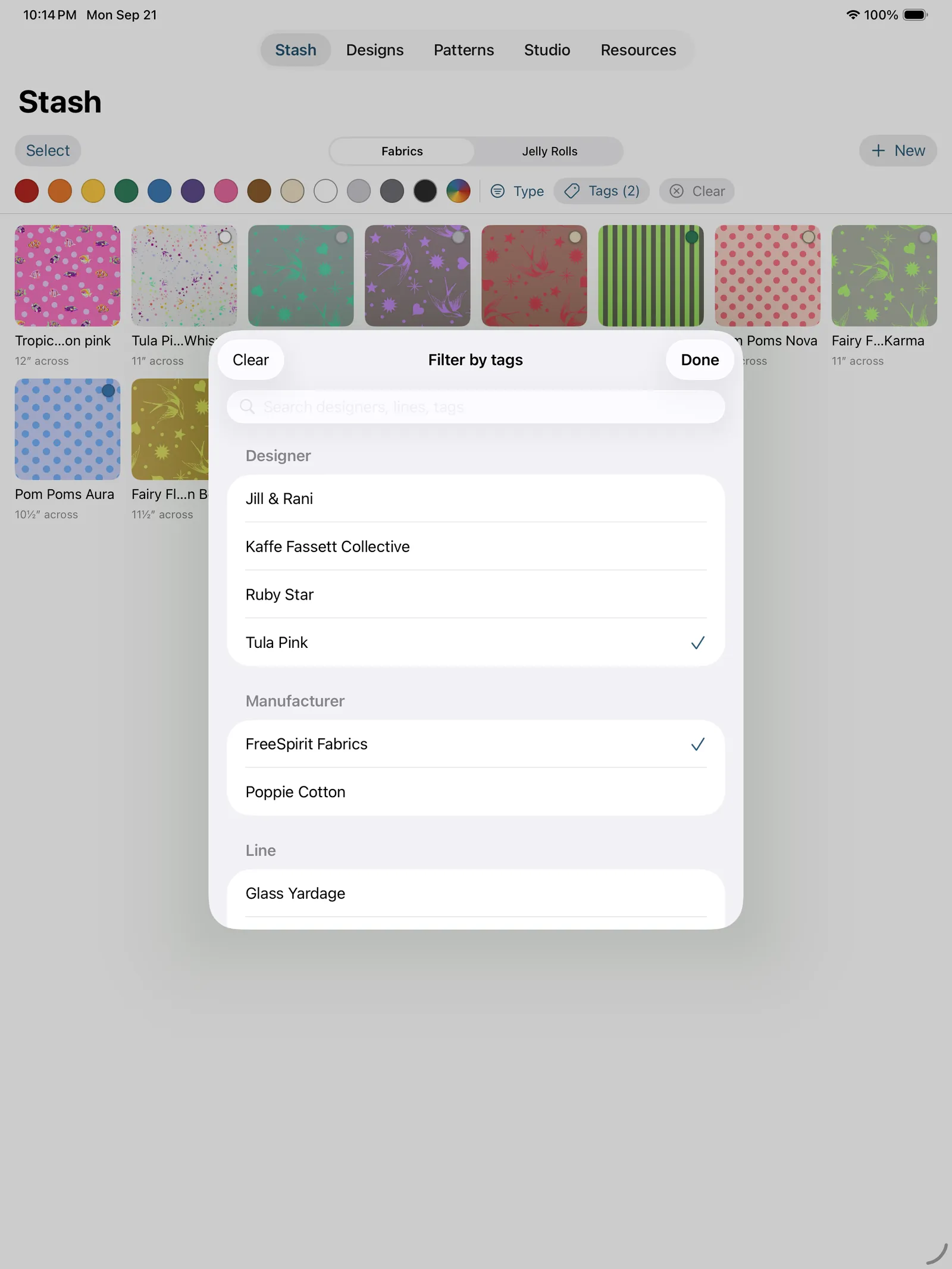
Task: Apply the pink color filter
Action: pyautogui.click(x=226, y=191)
